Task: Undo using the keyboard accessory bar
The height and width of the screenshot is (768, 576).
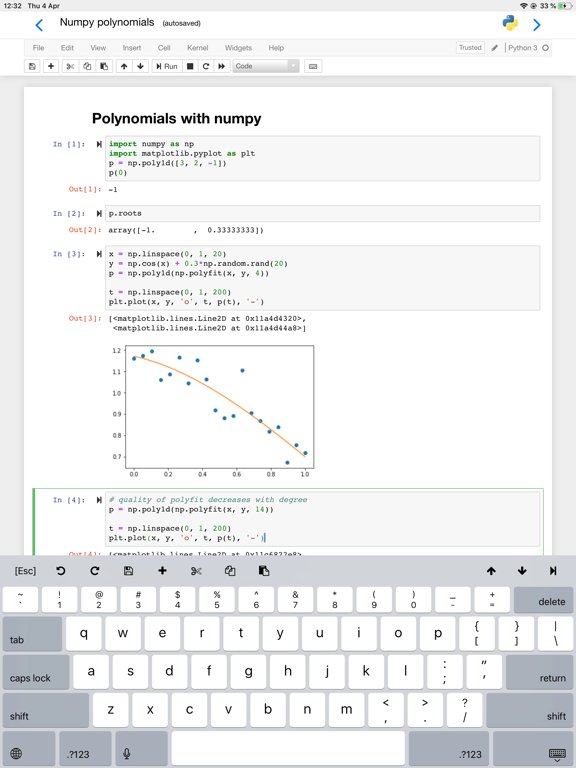Action: coord(61,571)
